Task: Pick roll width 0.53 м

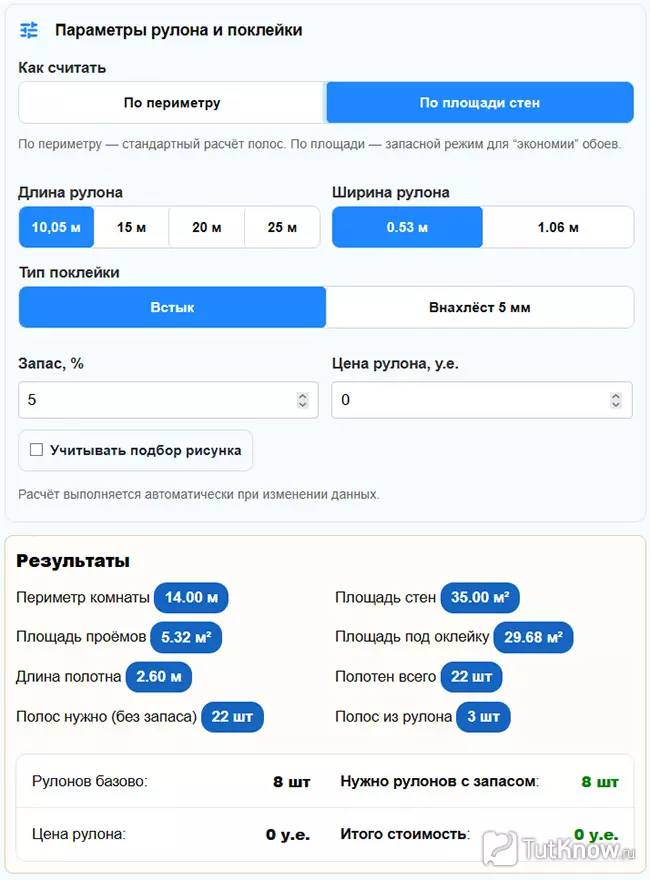Action: point(407,227)
